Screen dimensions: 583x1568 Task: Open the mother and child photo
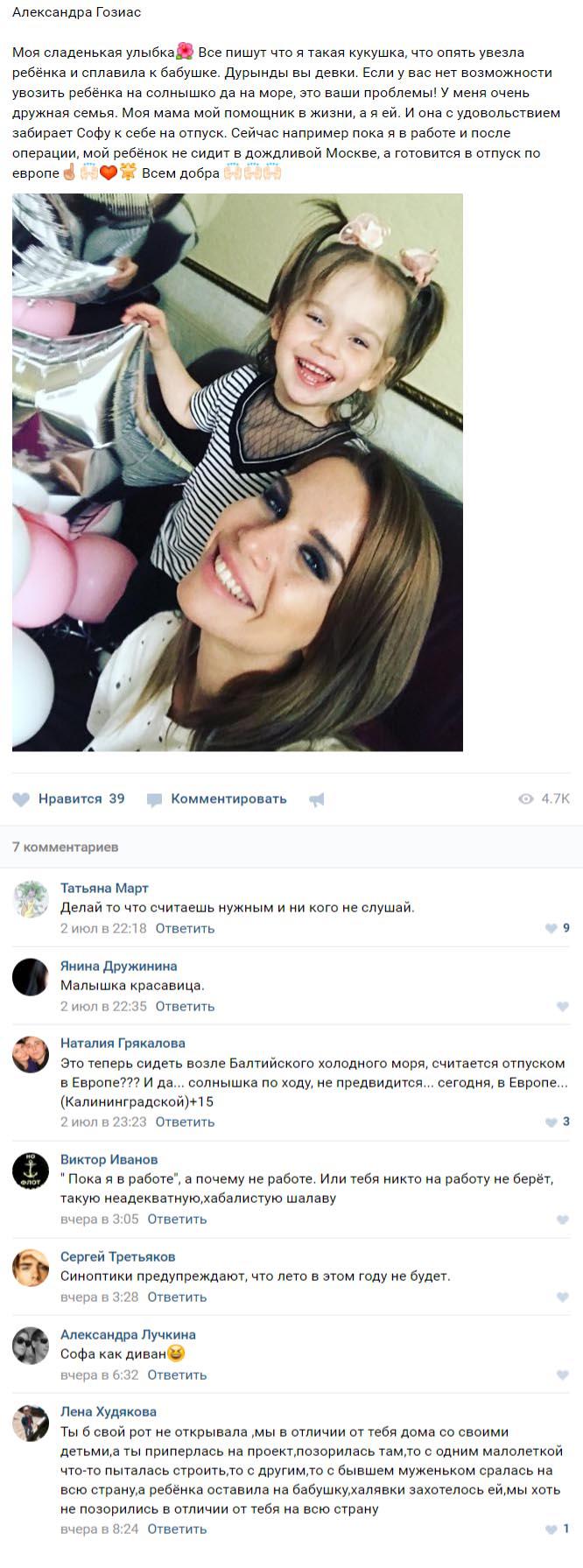click(x=237, y=473)
